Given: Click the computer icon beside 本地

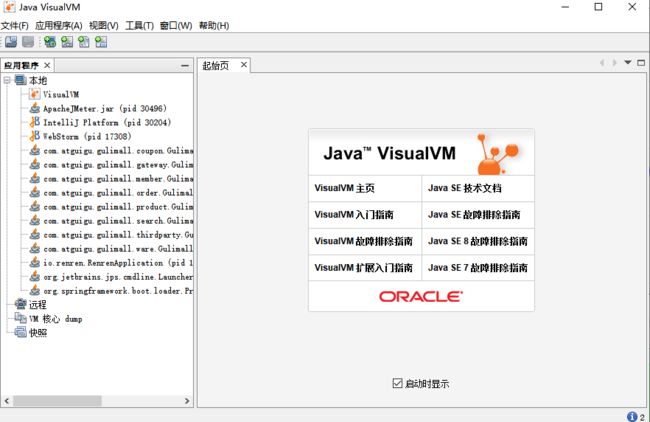Looking at the screenshot, I should [20, 80].
